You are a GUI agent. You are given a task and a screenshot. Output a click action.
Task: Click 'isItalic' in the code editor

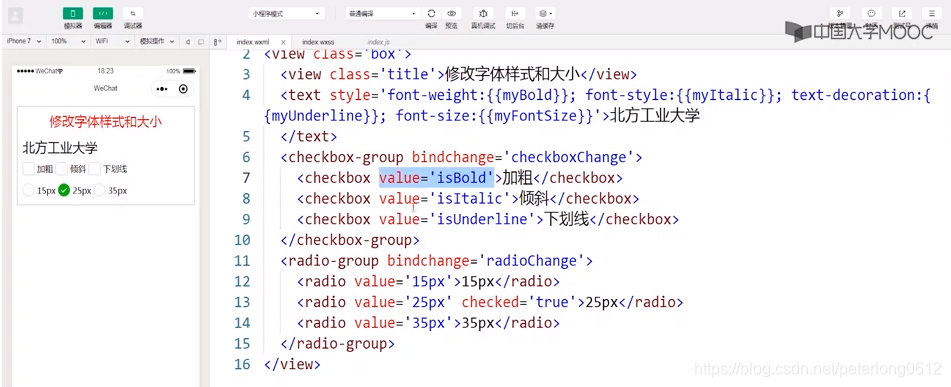coord(470,199)
